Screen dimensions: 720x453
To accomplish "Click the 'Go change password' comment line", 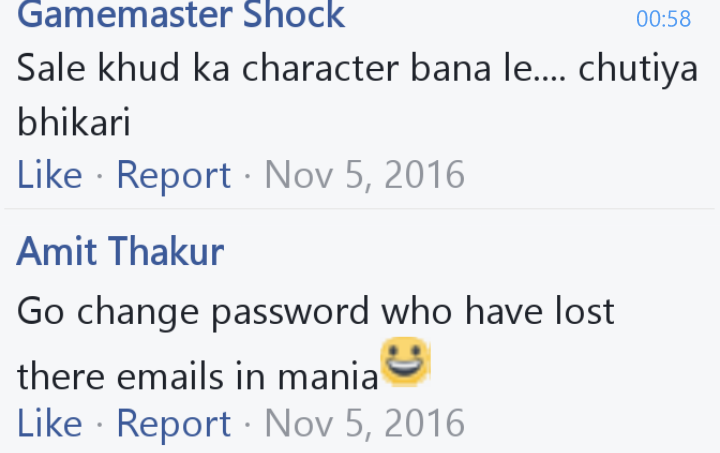I will coord(315,312).
